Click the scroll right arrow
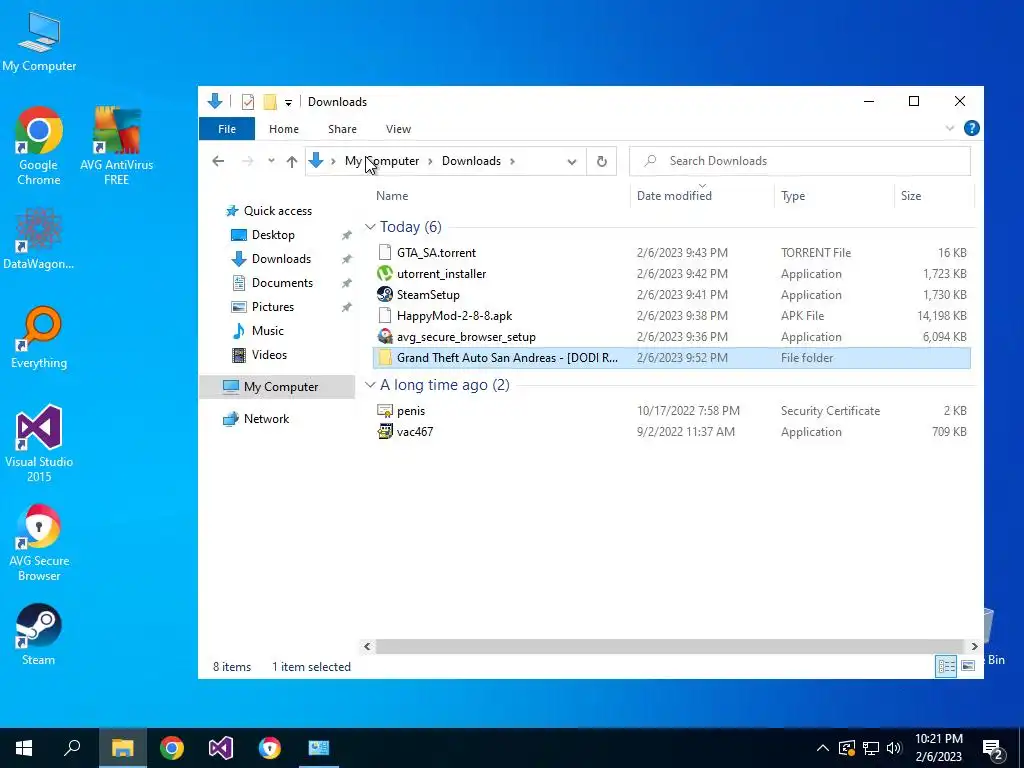The image size is (1024, 768). pos(974,647)
